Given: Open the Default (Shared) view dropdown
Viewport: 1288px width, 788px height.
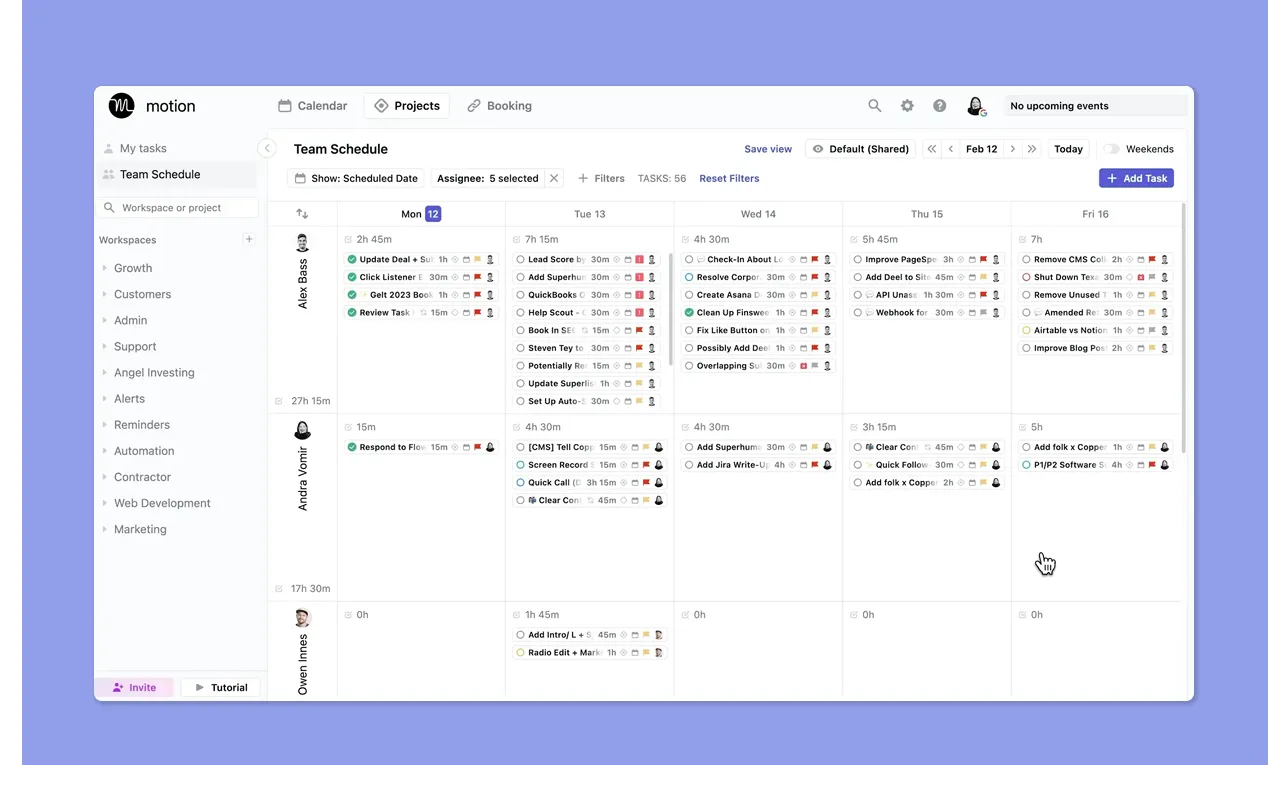Looking at the screenshot, I should click(859, 148).
